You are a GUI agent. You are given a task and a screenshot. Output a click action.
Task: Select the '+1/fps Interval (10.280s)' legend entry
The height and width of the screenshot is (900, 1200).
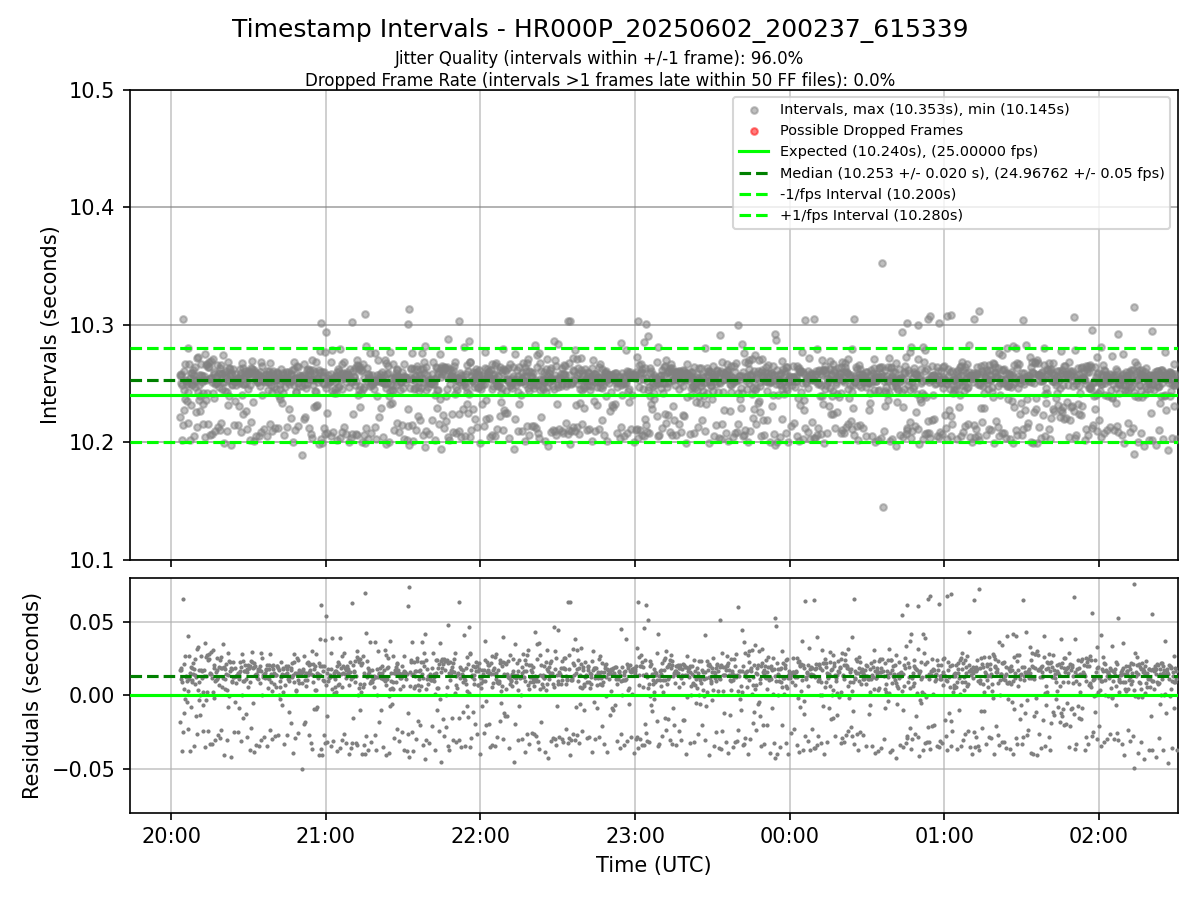[871, 215]
